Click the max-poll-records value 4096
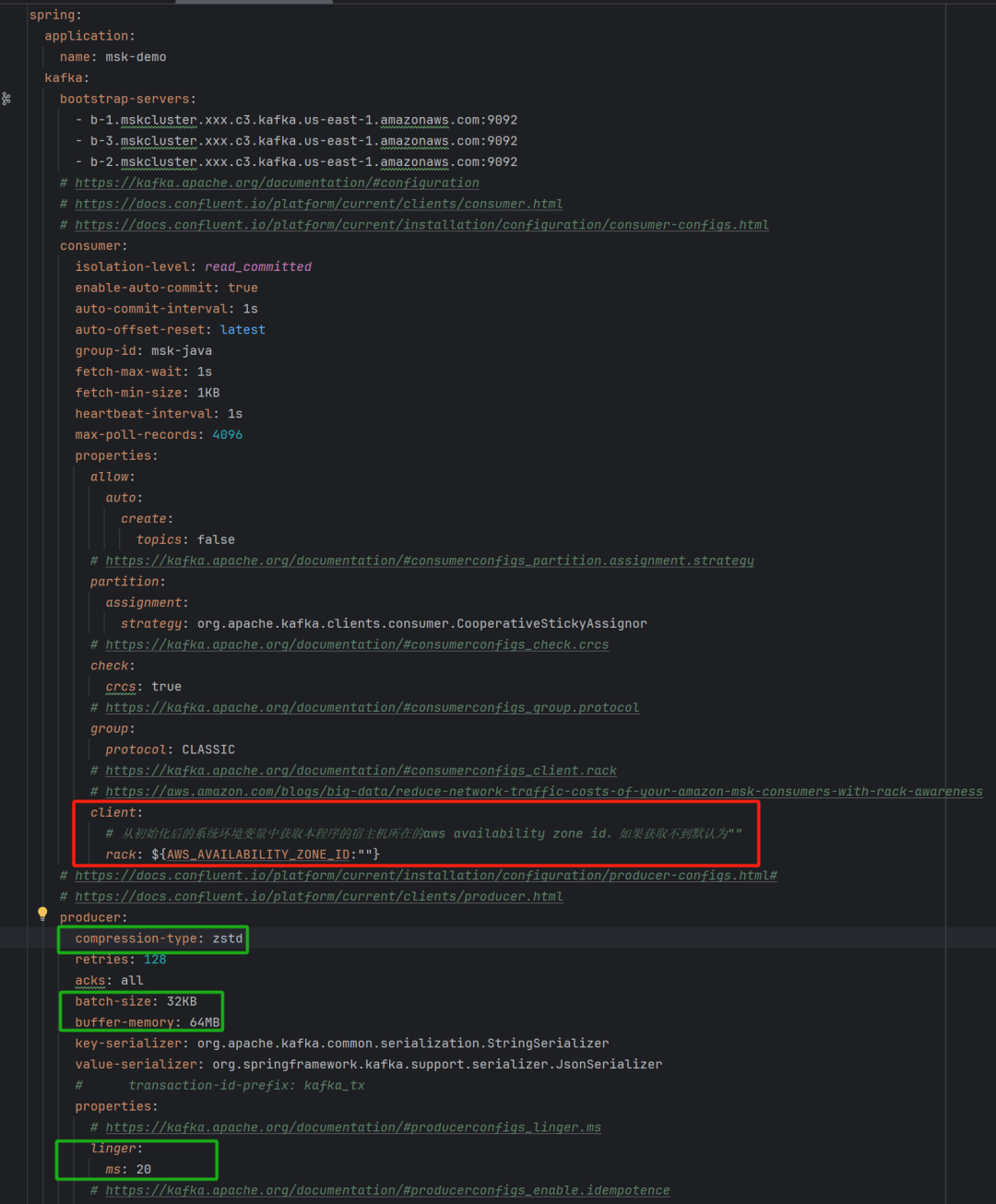This screenshot has width=996, height=1204. 228,434
